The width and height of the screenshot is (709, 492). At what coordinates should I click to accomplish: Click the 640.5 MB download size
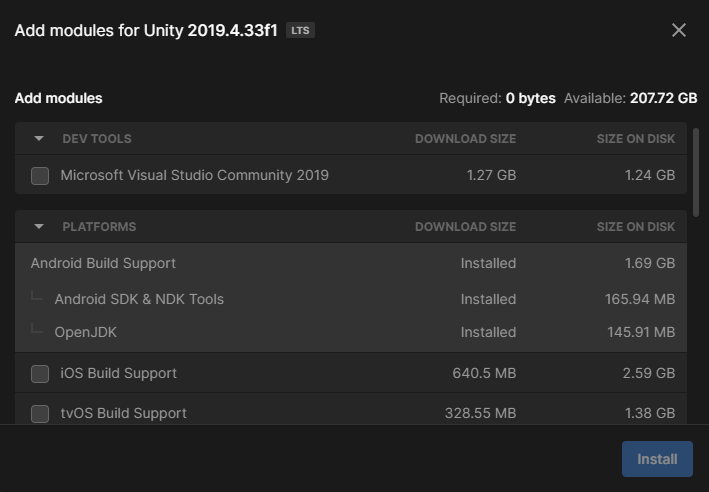click(x=484, y=373)
